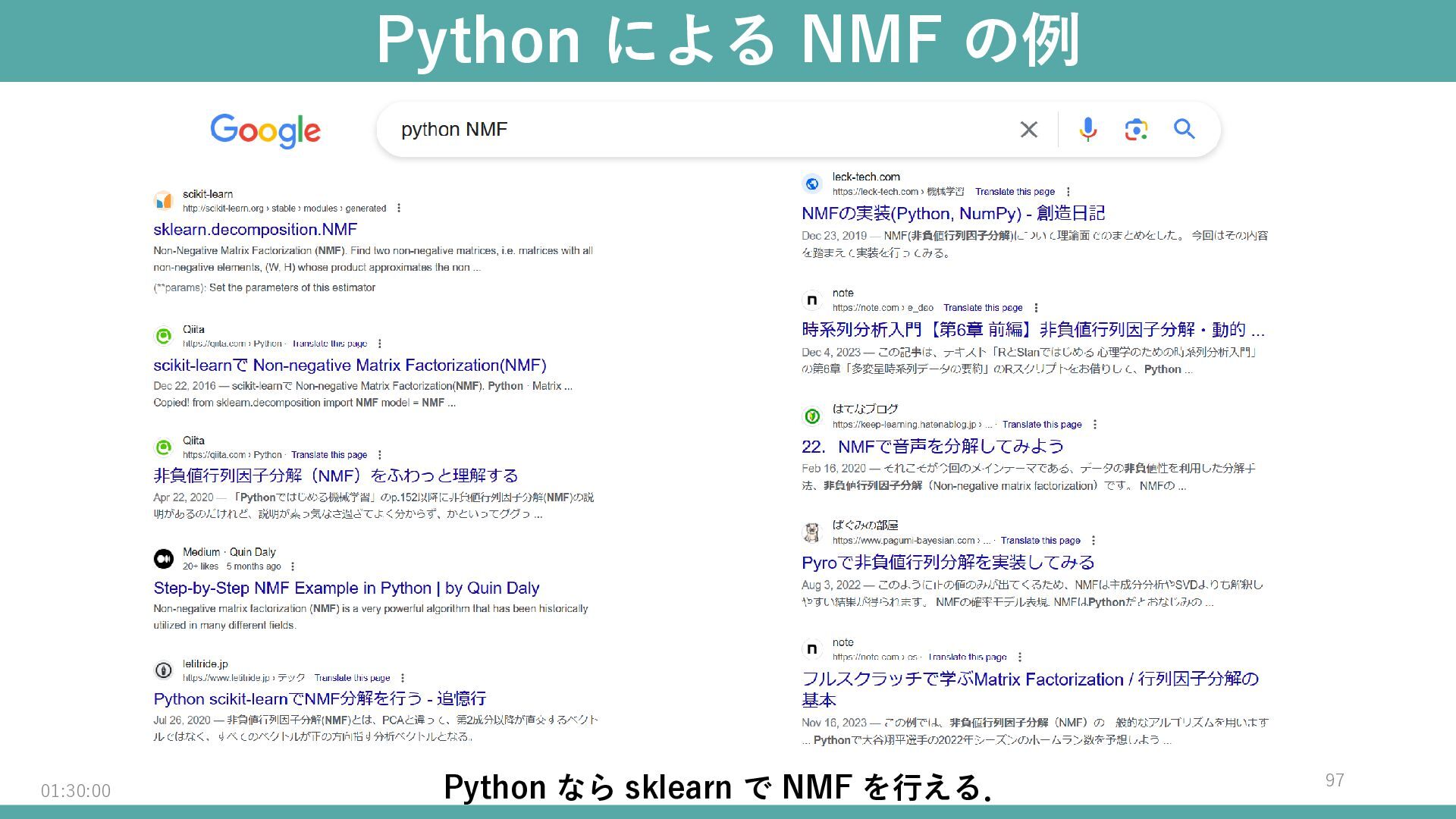Click the Google logo
This screenshot has height=819, width=1456.
point(265,131)
